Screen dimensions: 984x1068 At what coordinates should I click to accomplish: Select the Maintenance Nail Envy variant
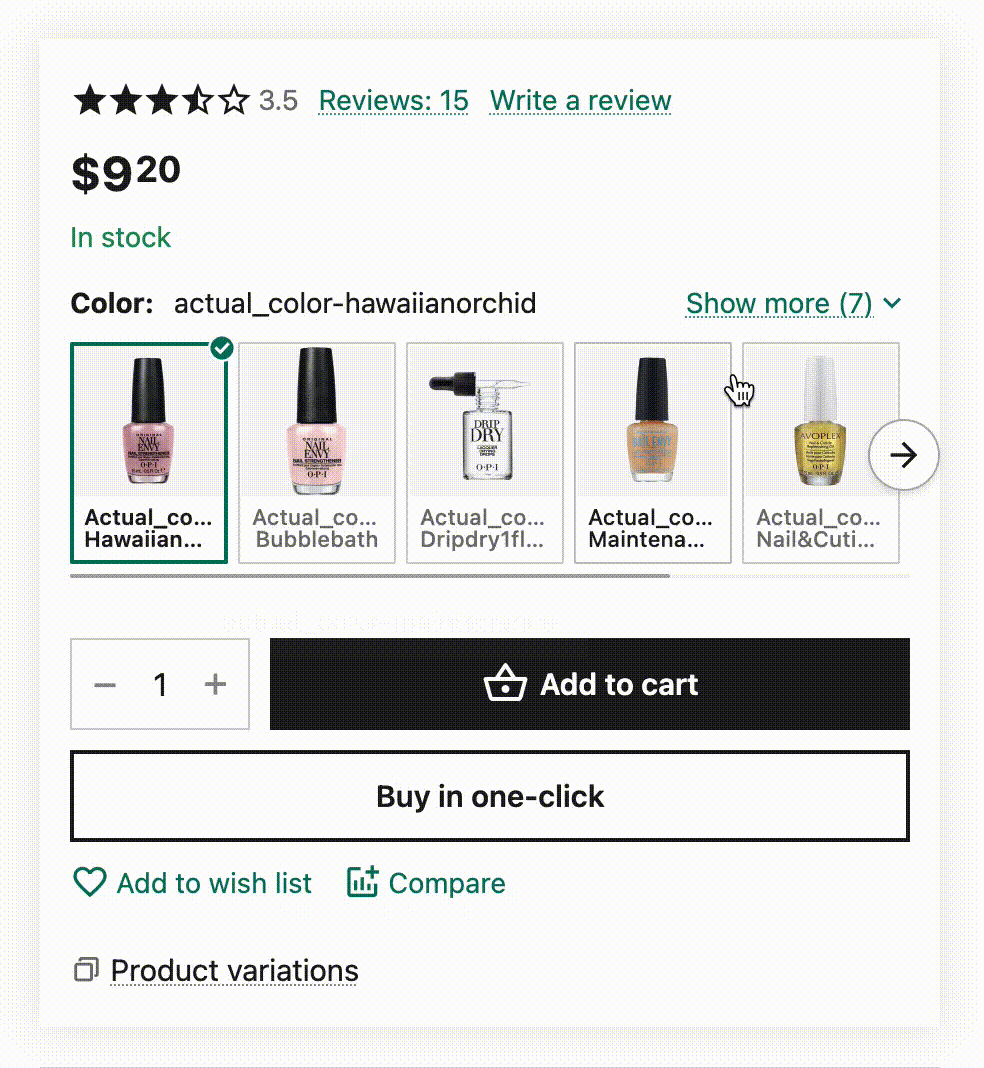653,453
